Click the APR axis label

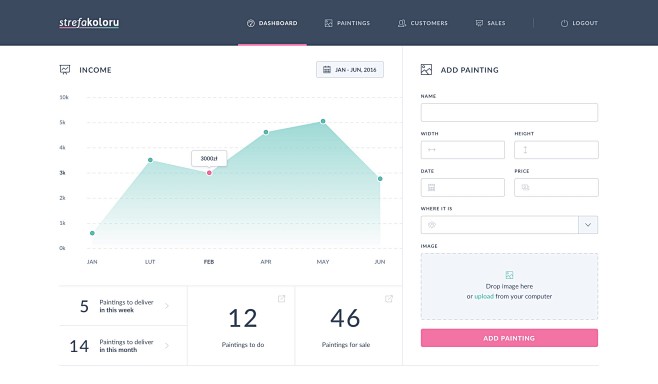click(x=266, y=262)
